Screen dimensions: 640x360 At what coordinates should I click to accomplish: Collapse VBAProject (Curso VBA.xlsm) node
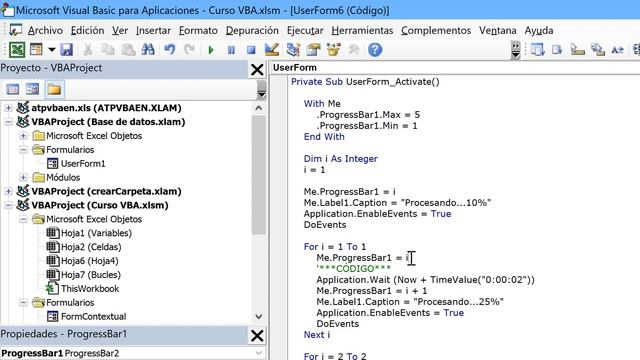pyautogui.click(x=8, y=205)
